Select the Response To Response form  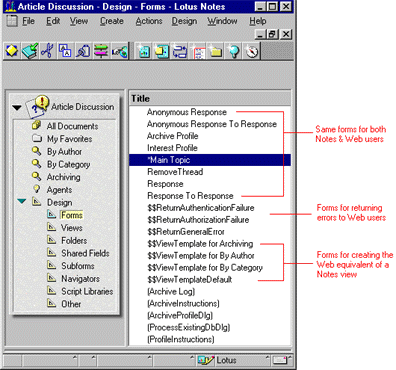190,196
